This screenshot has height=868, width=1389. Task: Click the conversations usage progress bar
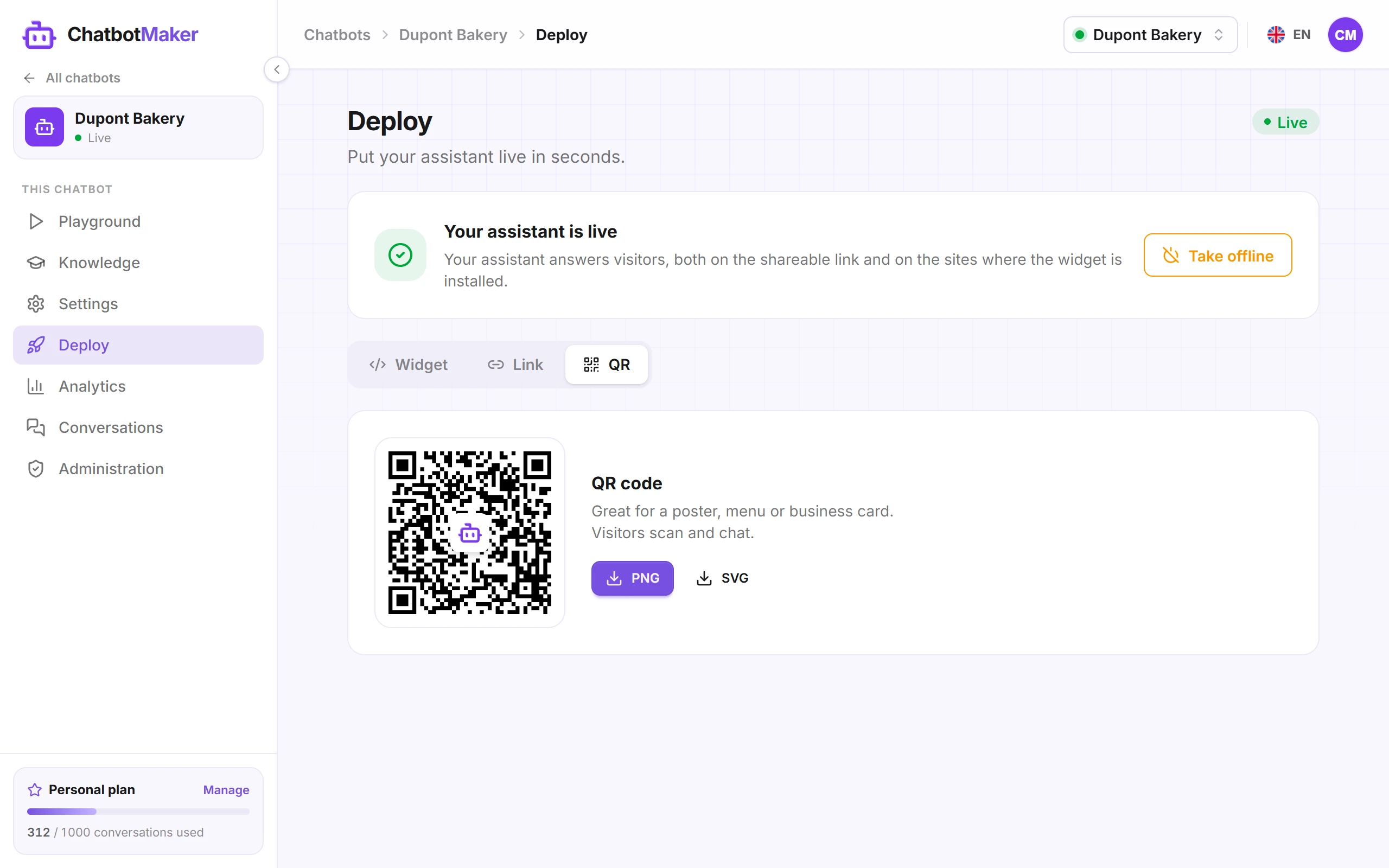(x=138, y=812)
